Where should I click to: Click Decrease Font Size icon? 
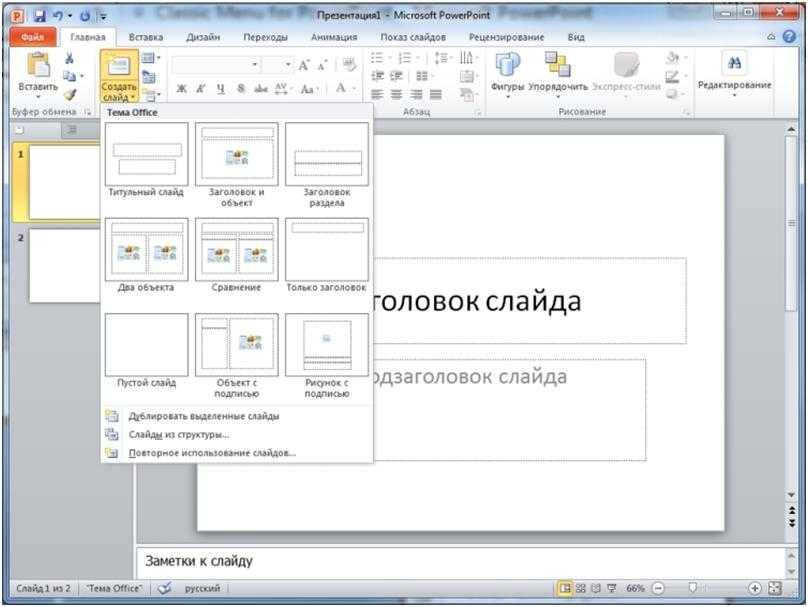pyautogui.click(x=323, y=65)
